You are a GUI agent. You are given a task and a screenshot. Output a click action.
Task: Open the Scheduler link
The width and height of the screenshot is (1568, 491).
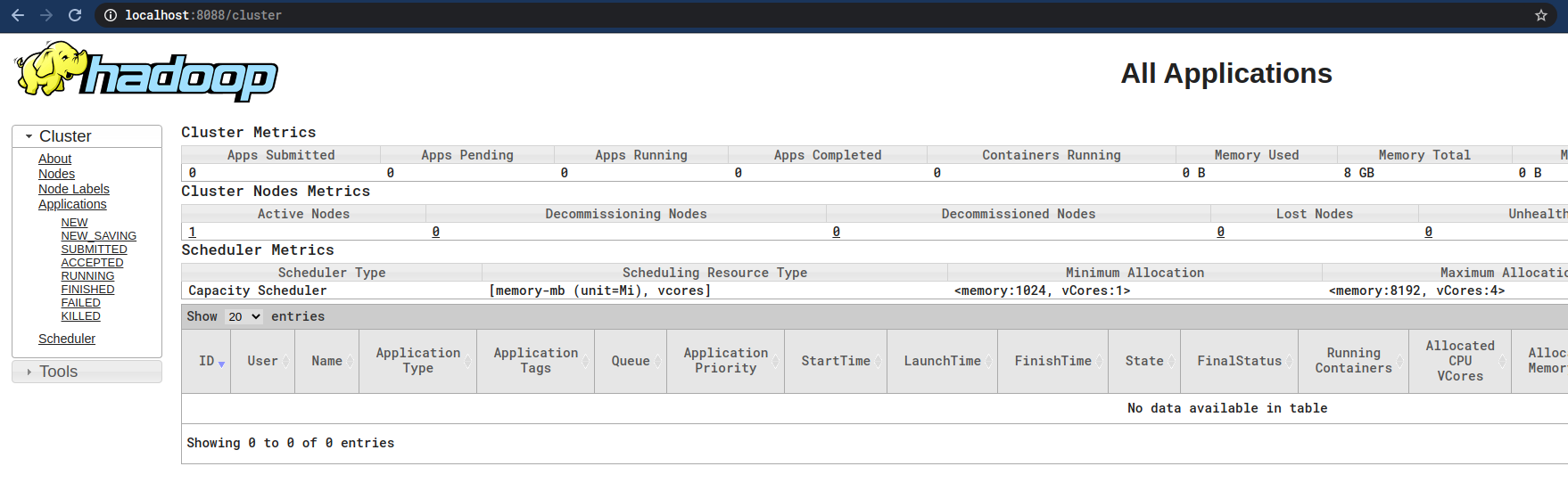point(67,339)
